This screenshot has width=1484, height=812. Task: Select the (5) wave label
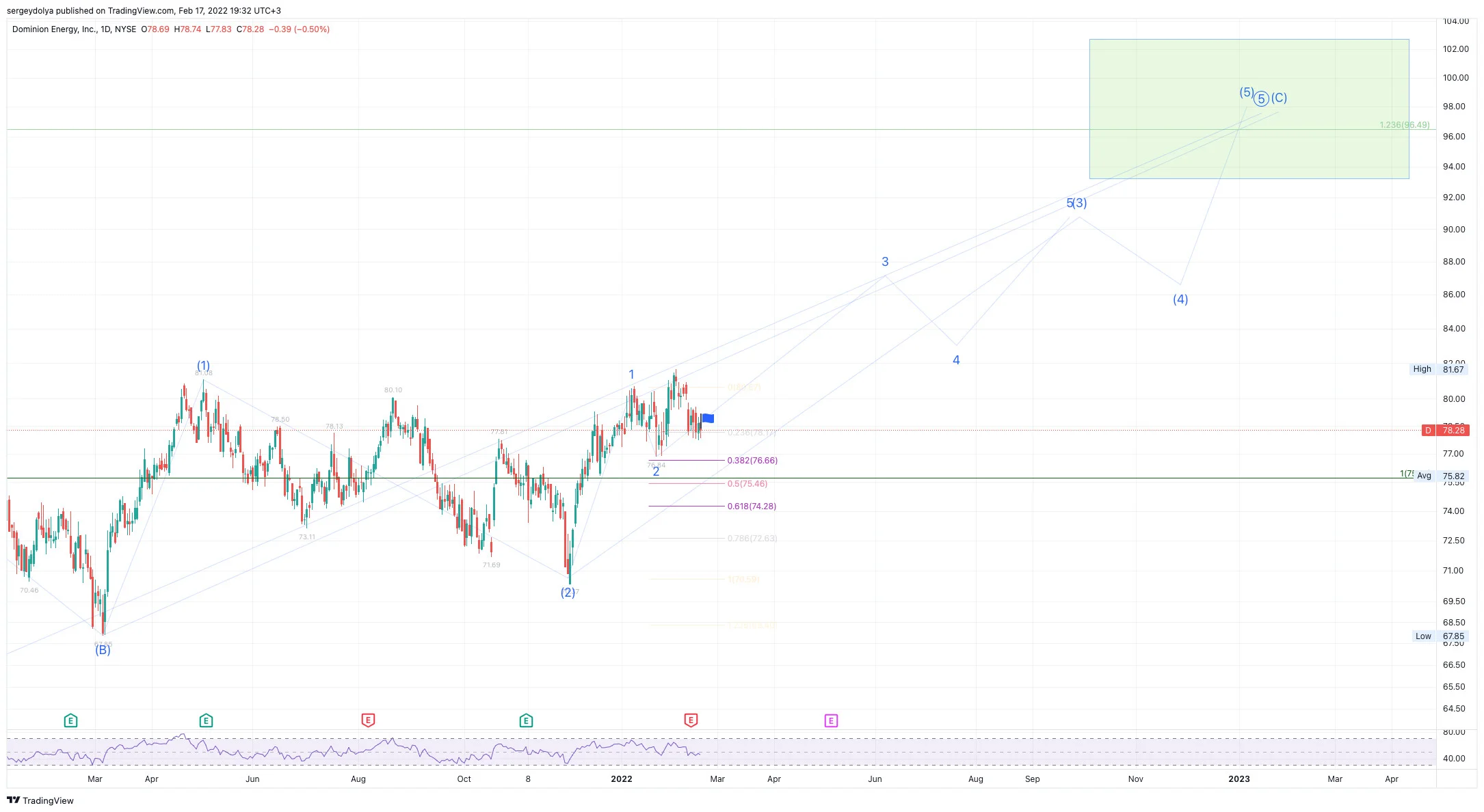tap(1247, 92)
